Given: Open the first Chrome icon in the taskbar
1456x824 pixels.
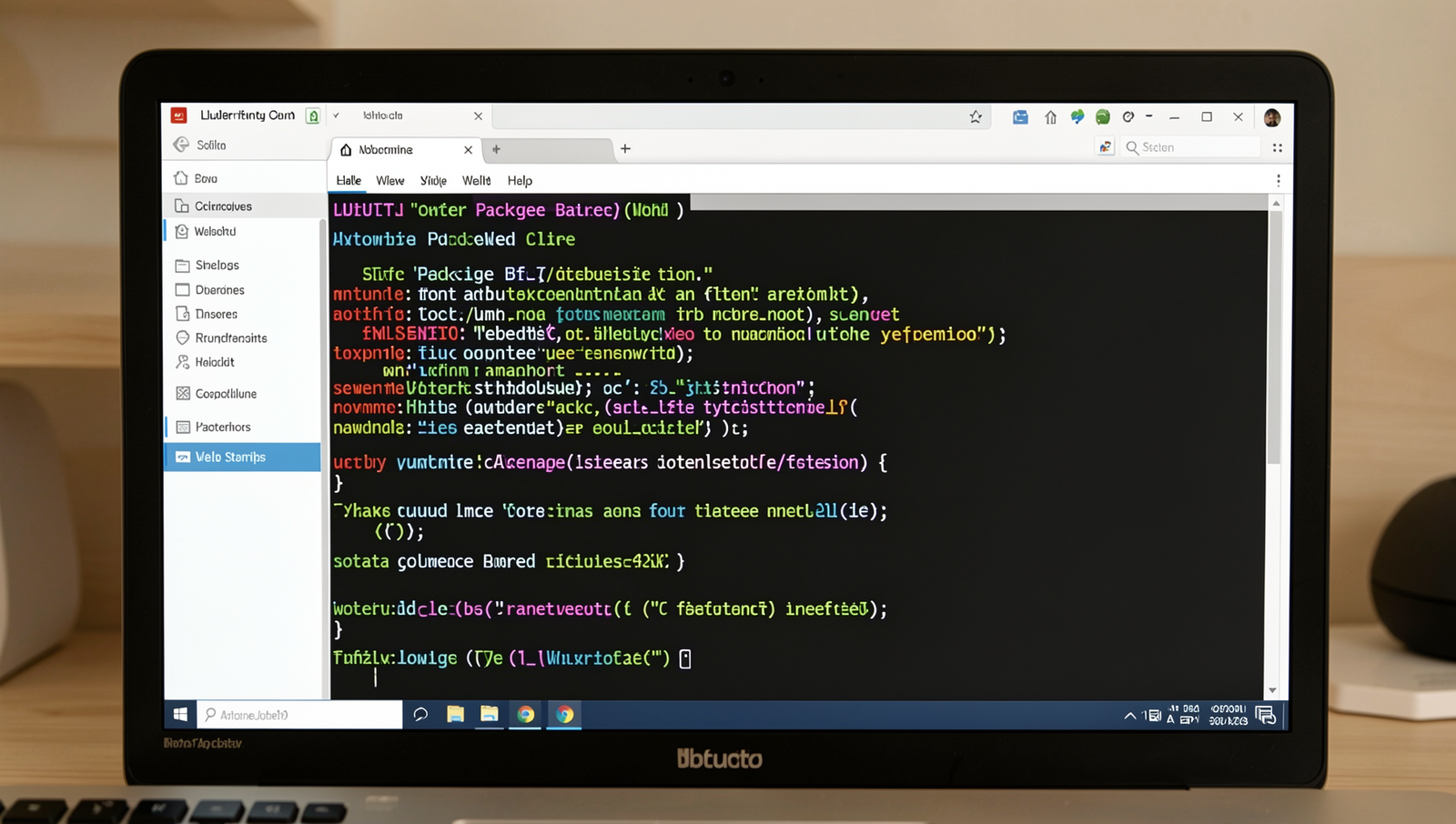Looking at the screenshot, I should (526, 714).
